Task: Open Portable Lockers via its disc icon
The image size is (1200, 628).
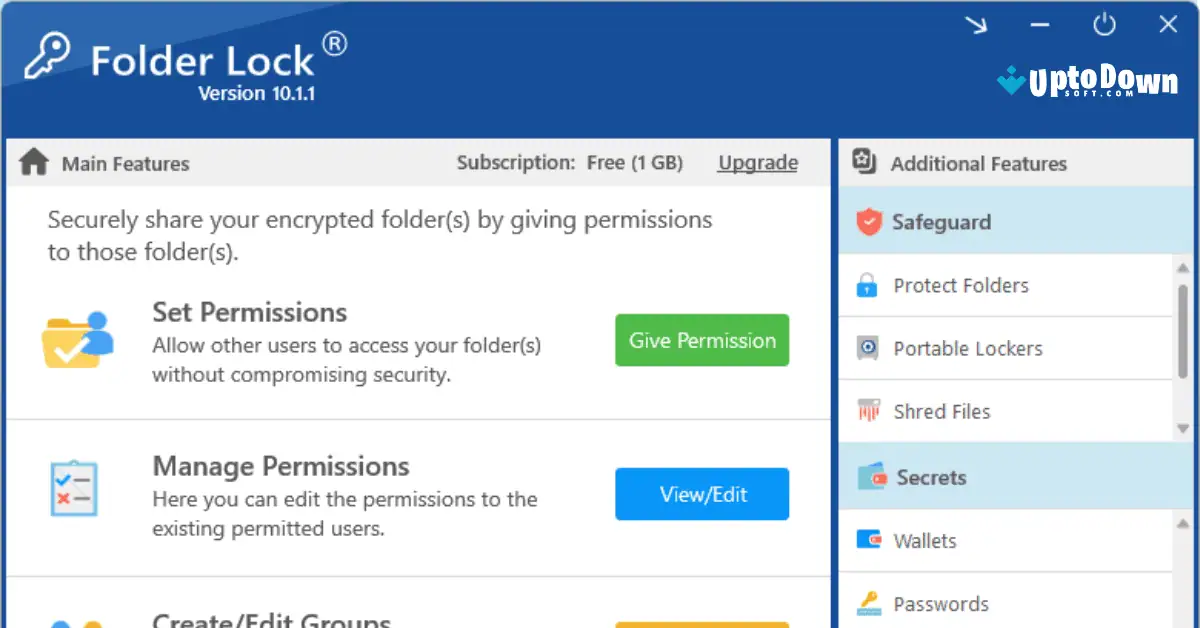Action: tap(866, 348)
